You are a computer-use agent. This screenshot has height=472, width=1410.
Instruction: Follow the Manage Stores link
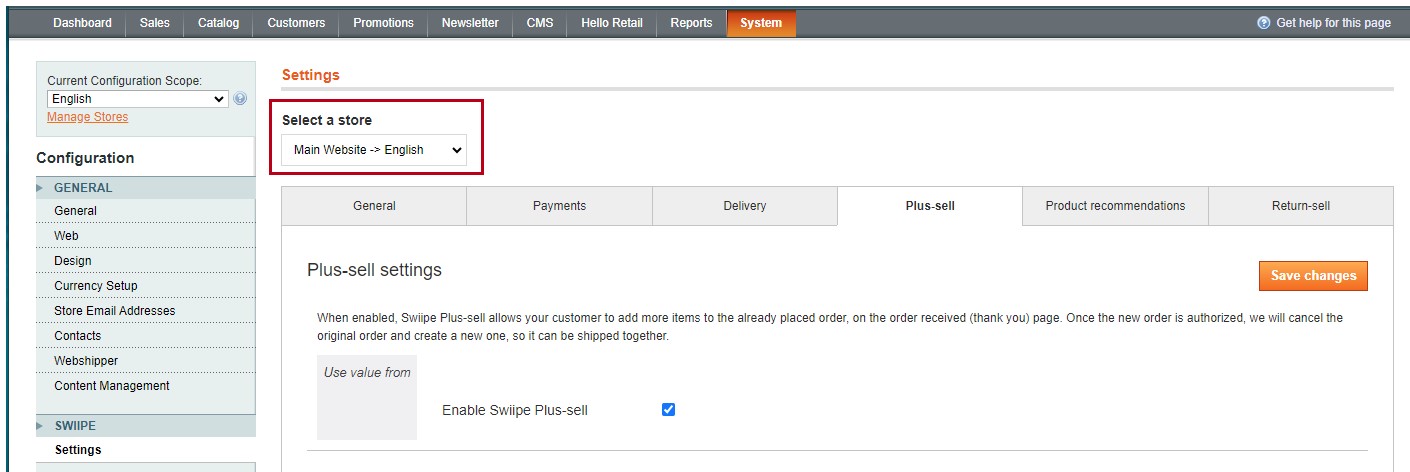tap(87, 117)
